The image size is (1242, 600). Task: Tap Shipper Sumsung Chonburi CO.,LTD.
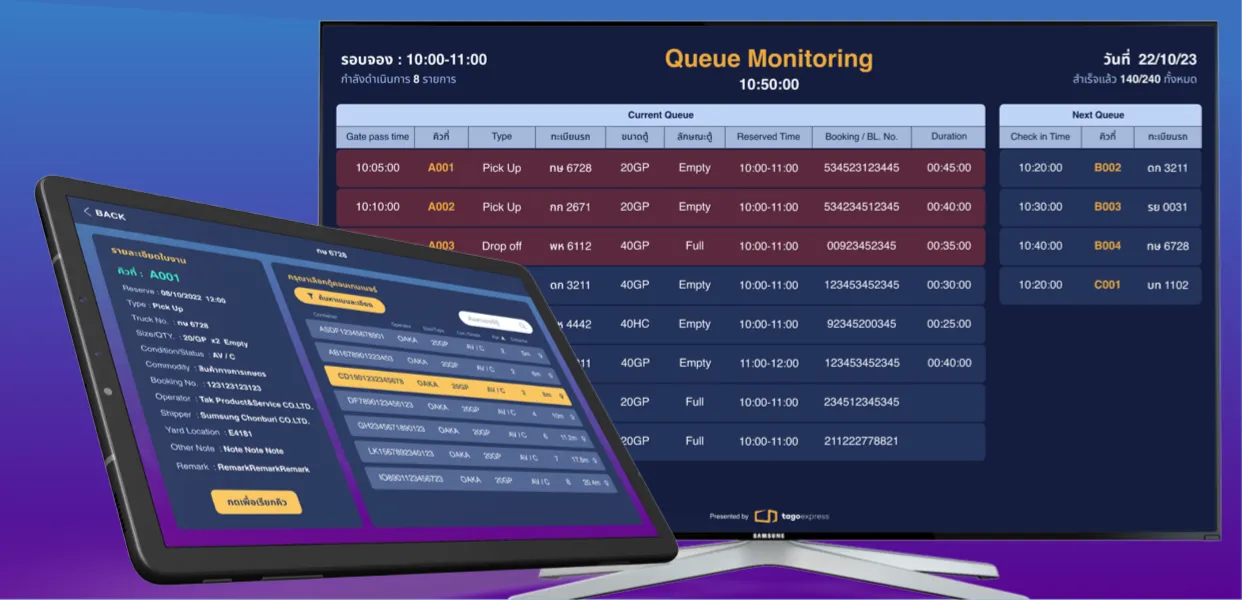point(255,418)
